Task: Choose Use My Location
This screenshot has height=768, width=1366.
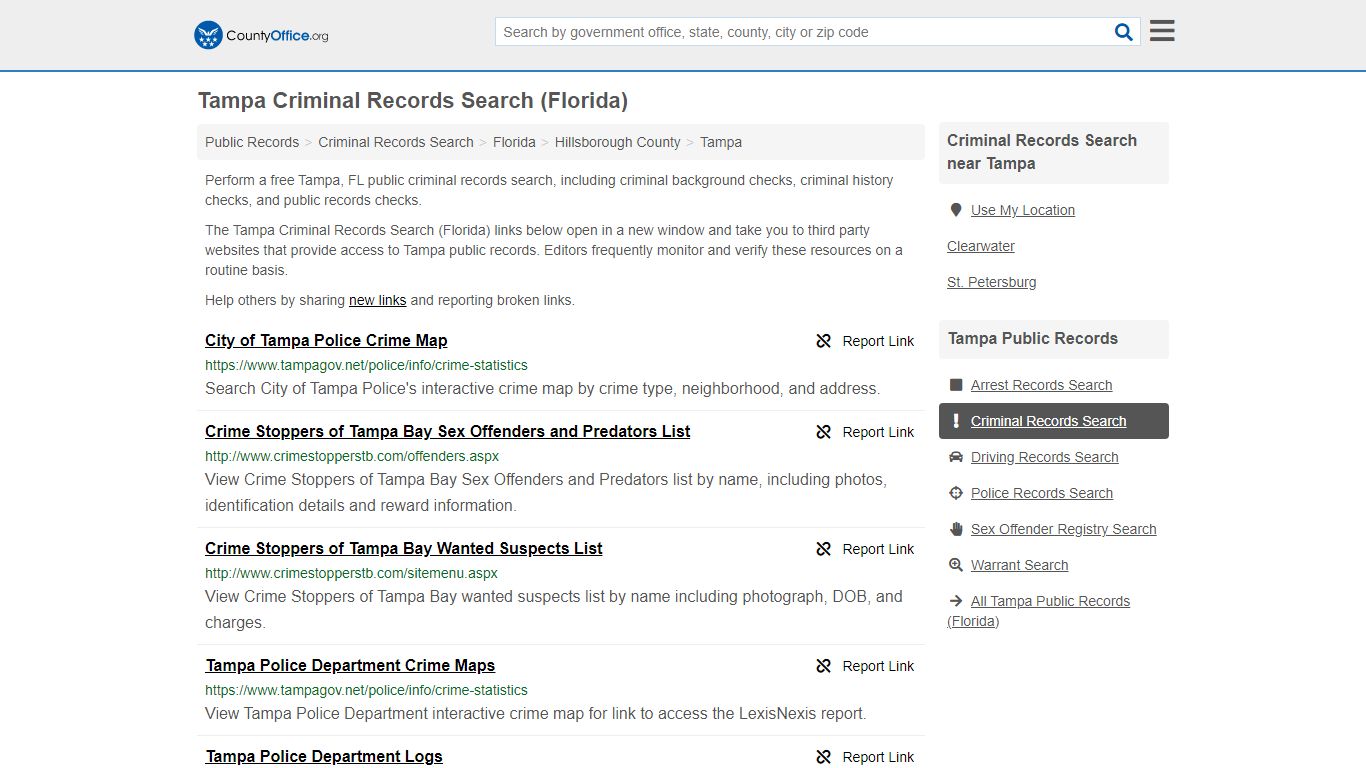Action: 1023,210
